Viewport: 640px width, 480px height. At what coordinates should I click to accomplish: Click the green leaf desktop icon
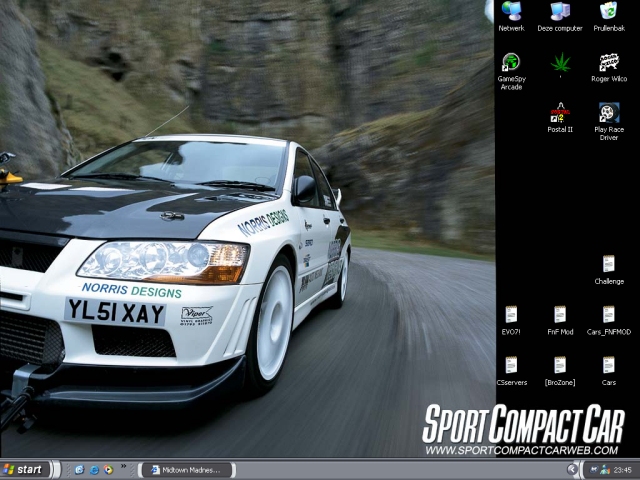560,63
